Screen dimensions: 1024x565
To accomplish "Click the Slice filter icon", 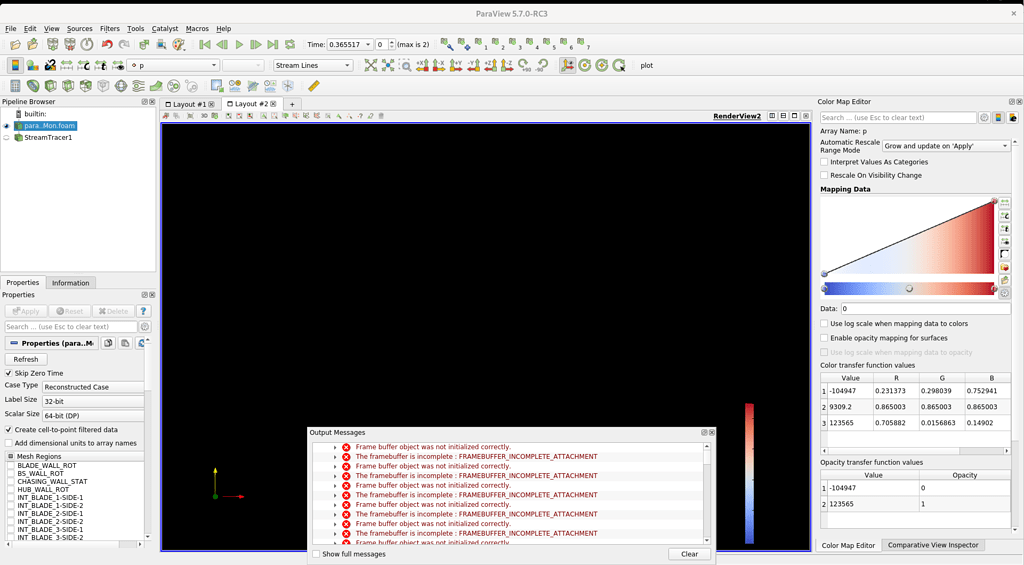I will click(68, 86).
